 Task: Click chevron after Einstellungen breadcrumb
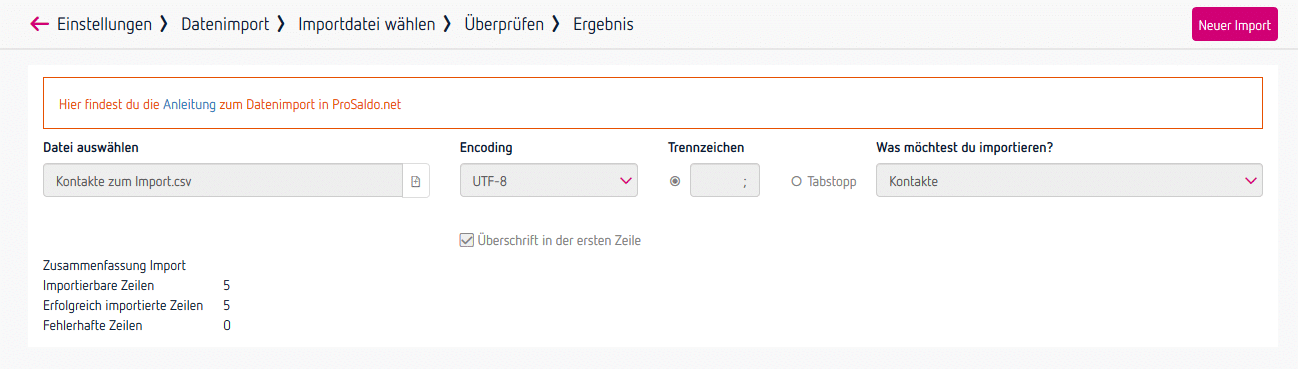click(x=163, y=24)
